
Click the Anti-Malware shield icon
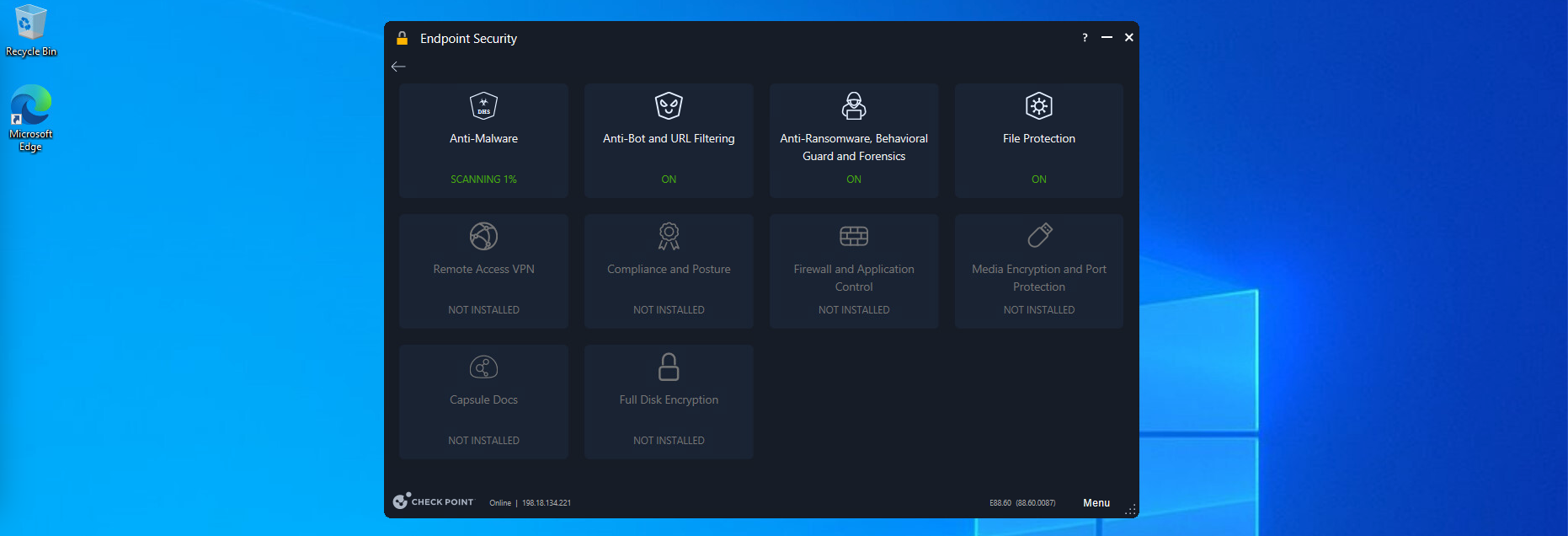click(483, 106)
